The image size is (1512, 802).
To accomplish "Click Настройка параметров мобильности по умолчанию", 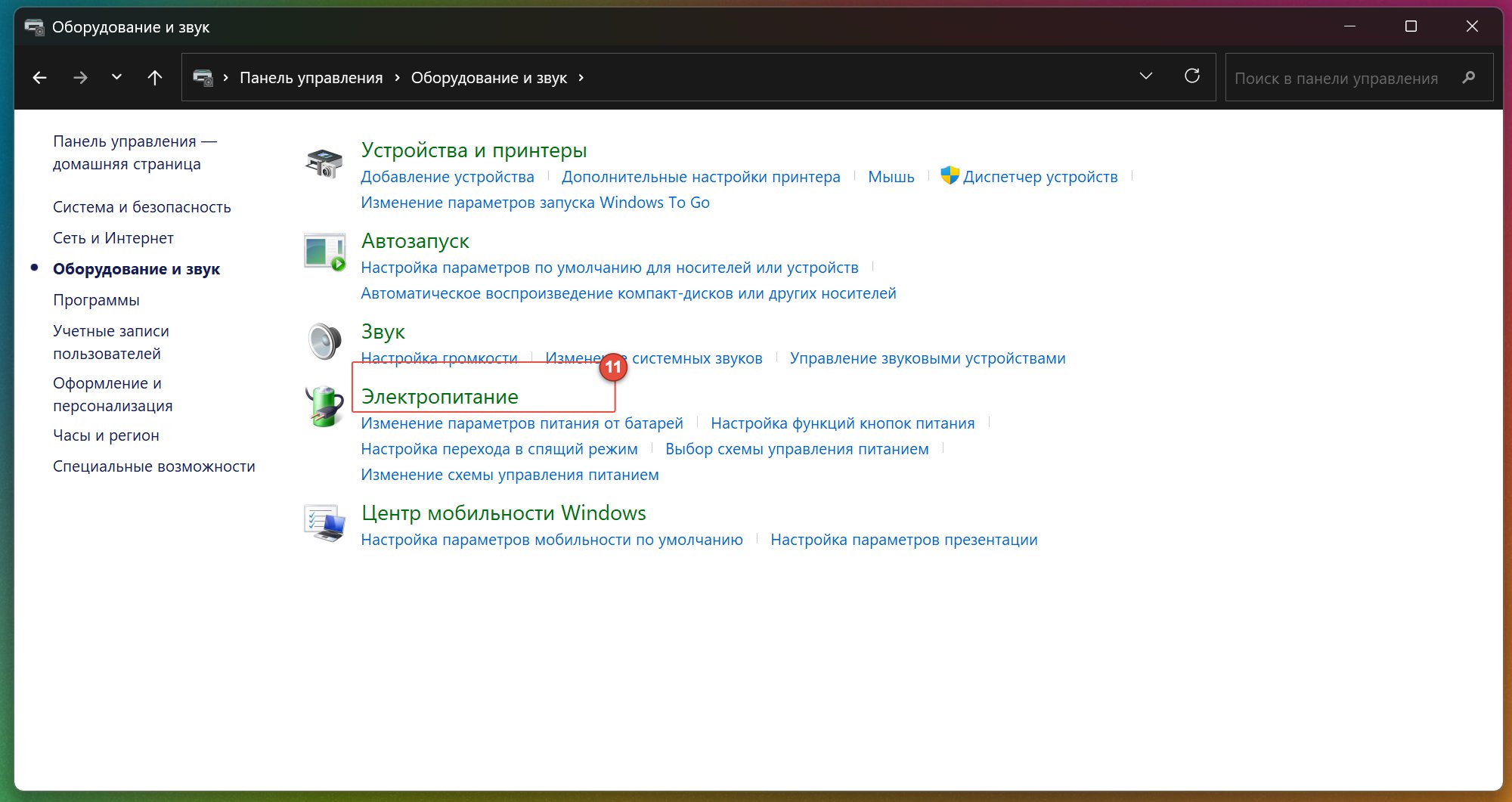I will click(552, 540).
